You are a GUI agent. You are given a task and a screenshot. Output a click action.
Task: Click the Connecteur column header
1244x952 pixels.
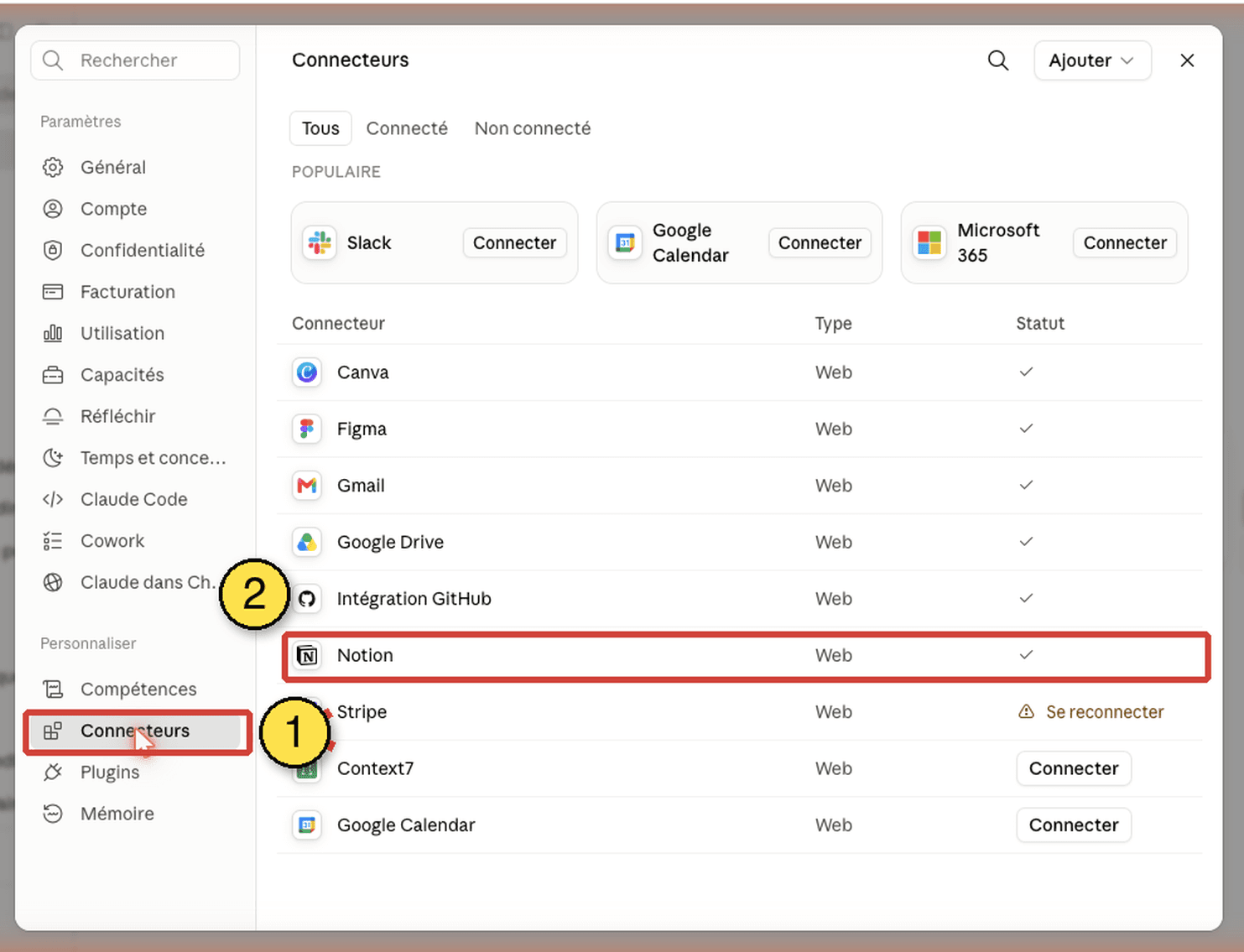pos(338,324)
